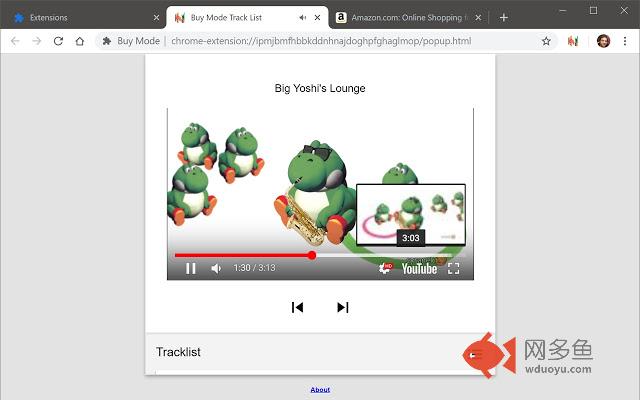The width and height of the screenshot is (640, 400).
Task: Open the browser home page
Action: [x=80, y=41]
